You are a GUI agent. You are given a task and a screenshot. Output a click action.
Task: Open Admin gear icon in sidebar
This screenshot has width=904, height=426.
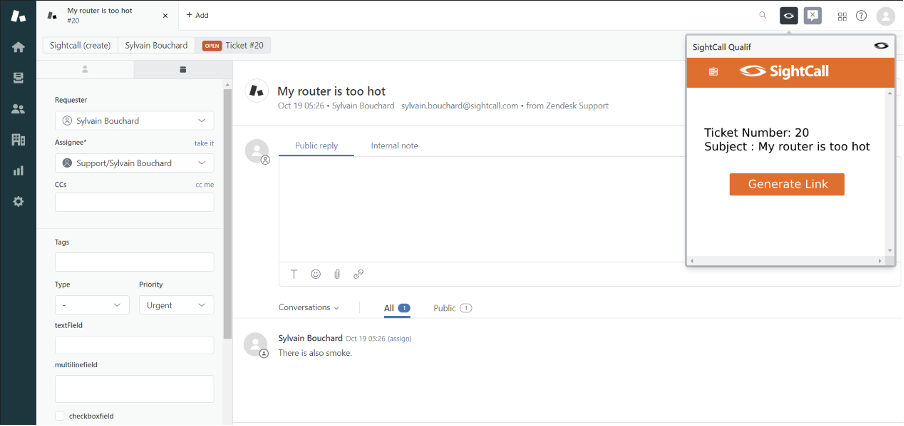(x=18, y=202)
